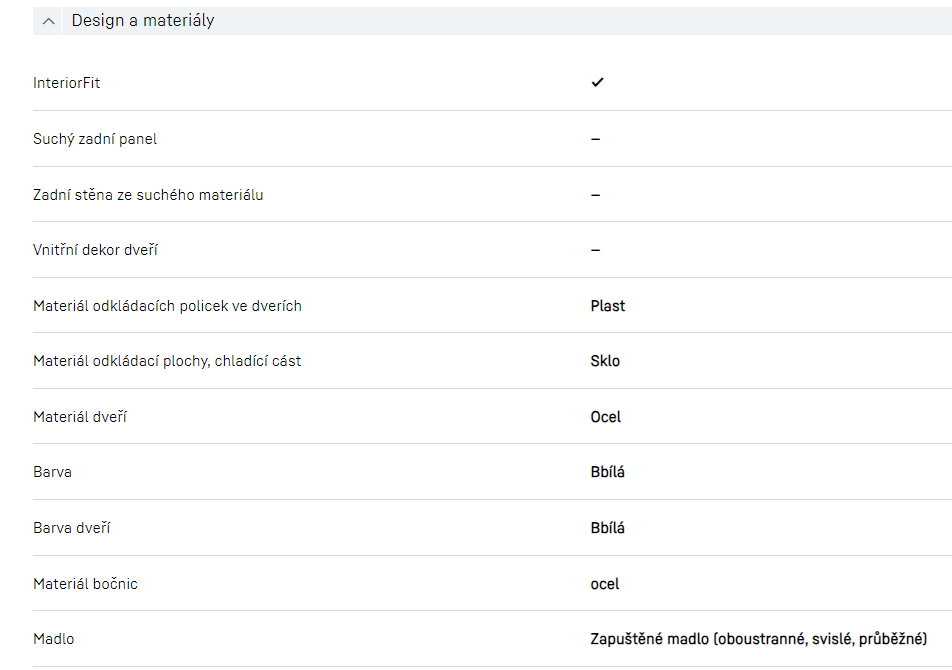Click the Vnitřní dekor dveří label
The height and width of the screenshot is (670, 952).
95,250
